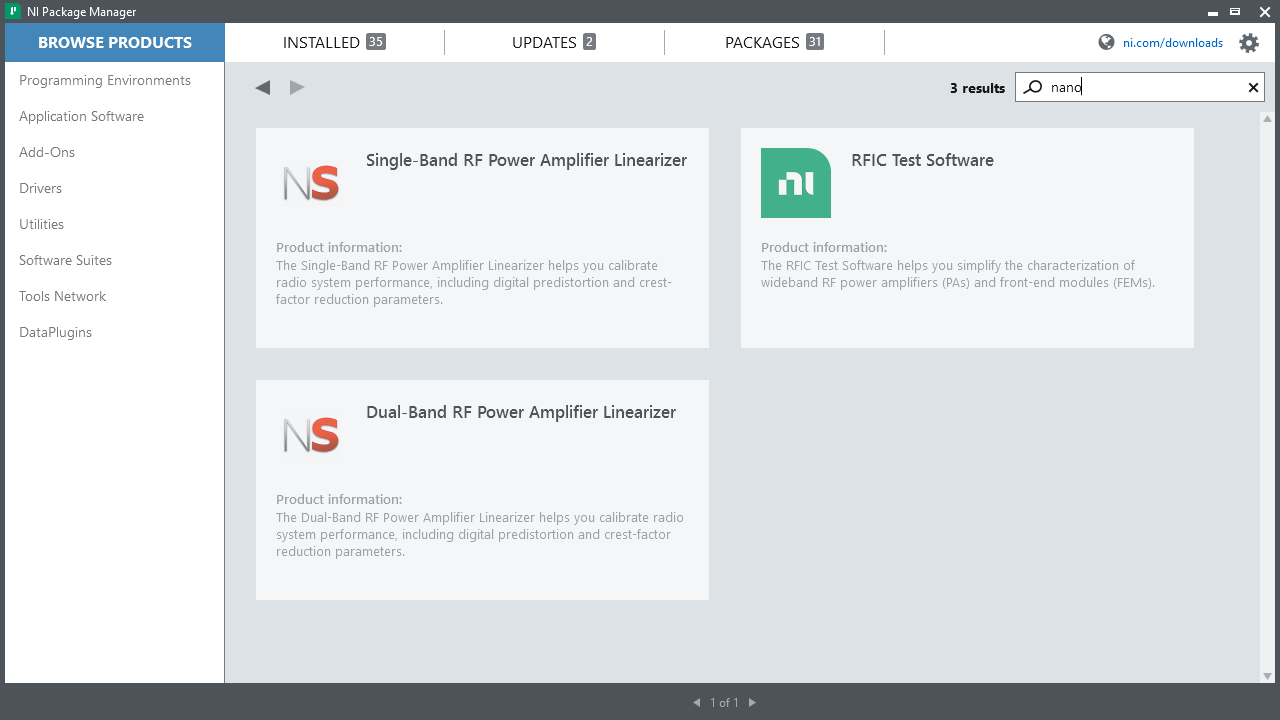
Task: Open Single-Band RF Power Amplifier Linearizer title
Action: (x=526, y=160)
